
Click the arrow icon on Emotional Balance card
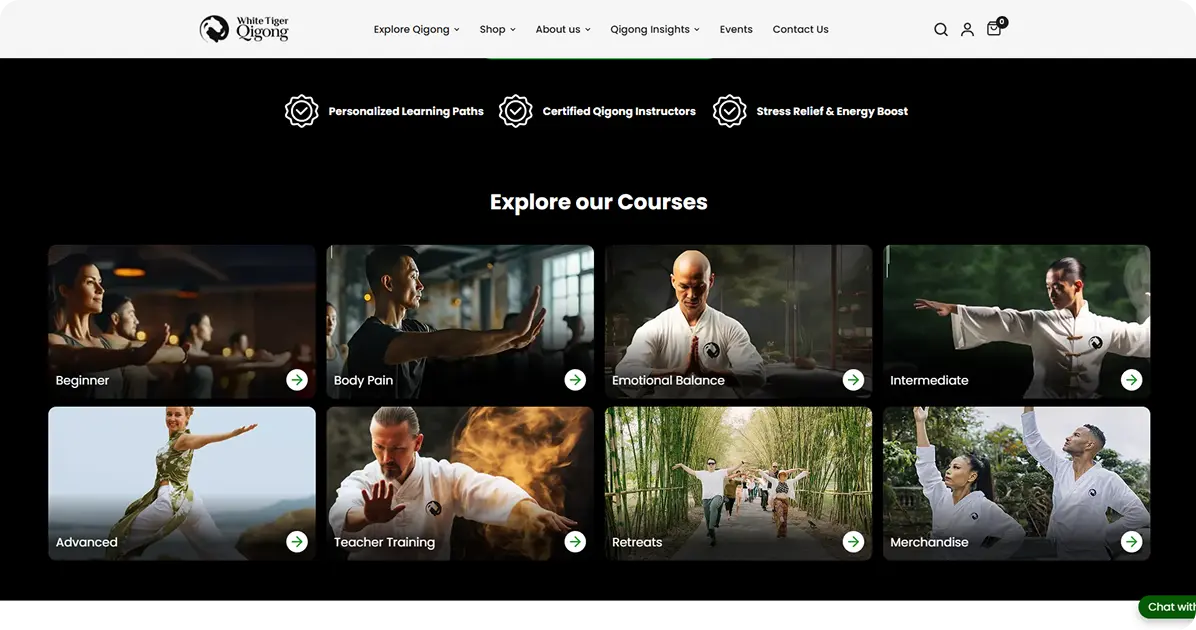click(854, 380)
